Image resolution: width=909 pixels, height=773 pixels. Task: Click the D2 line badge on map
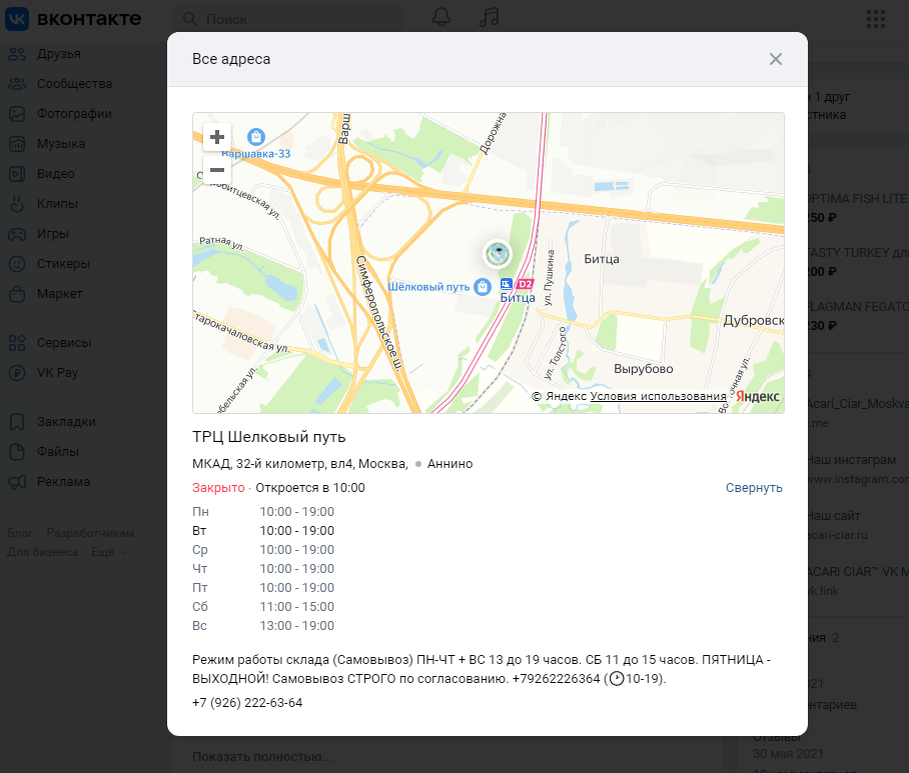pos(525,284)
